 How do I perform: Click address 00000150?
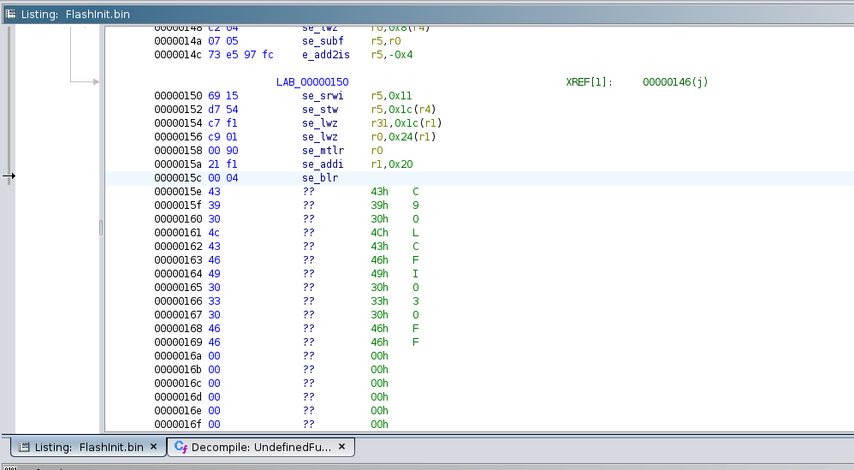(178, 96)
